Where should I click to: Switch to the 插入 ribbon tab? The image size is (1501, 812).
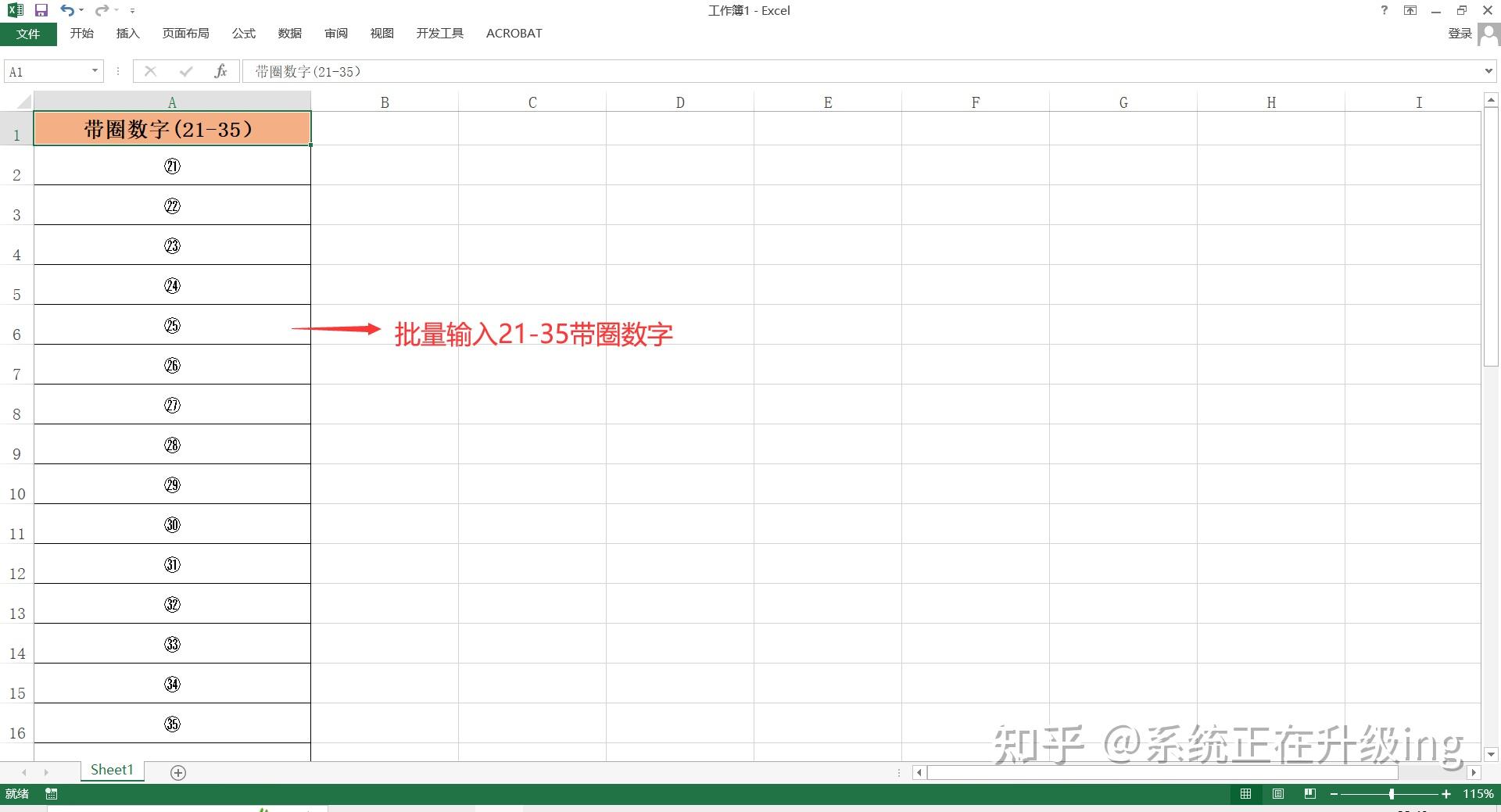(127, 34)
